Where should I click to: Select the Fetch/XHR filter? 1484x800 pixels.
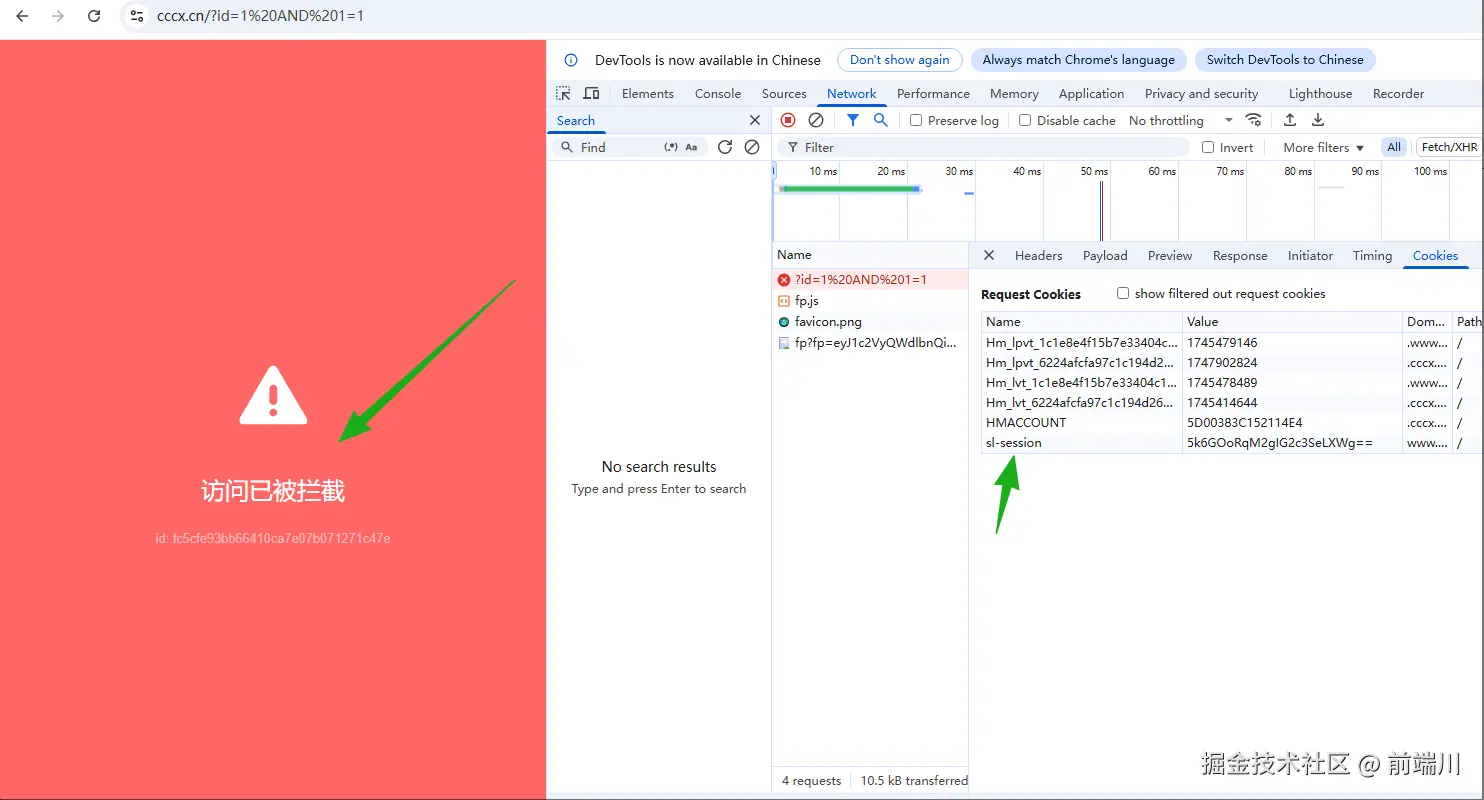point(1449,147)
